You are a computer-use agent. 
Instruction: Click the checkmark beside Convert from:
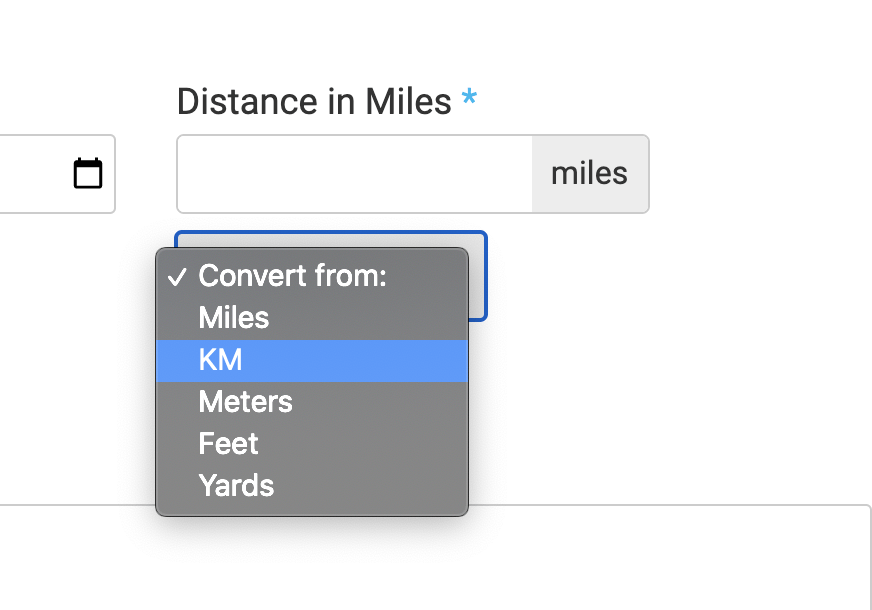pyautogui.click(x=177, y=276)
